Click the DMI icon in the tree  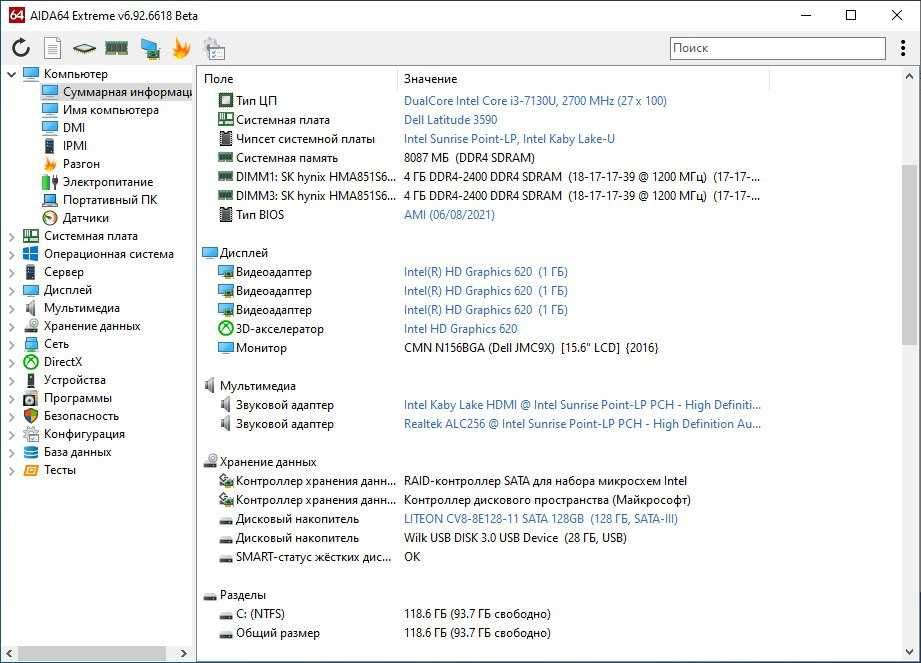pos(50,127)
